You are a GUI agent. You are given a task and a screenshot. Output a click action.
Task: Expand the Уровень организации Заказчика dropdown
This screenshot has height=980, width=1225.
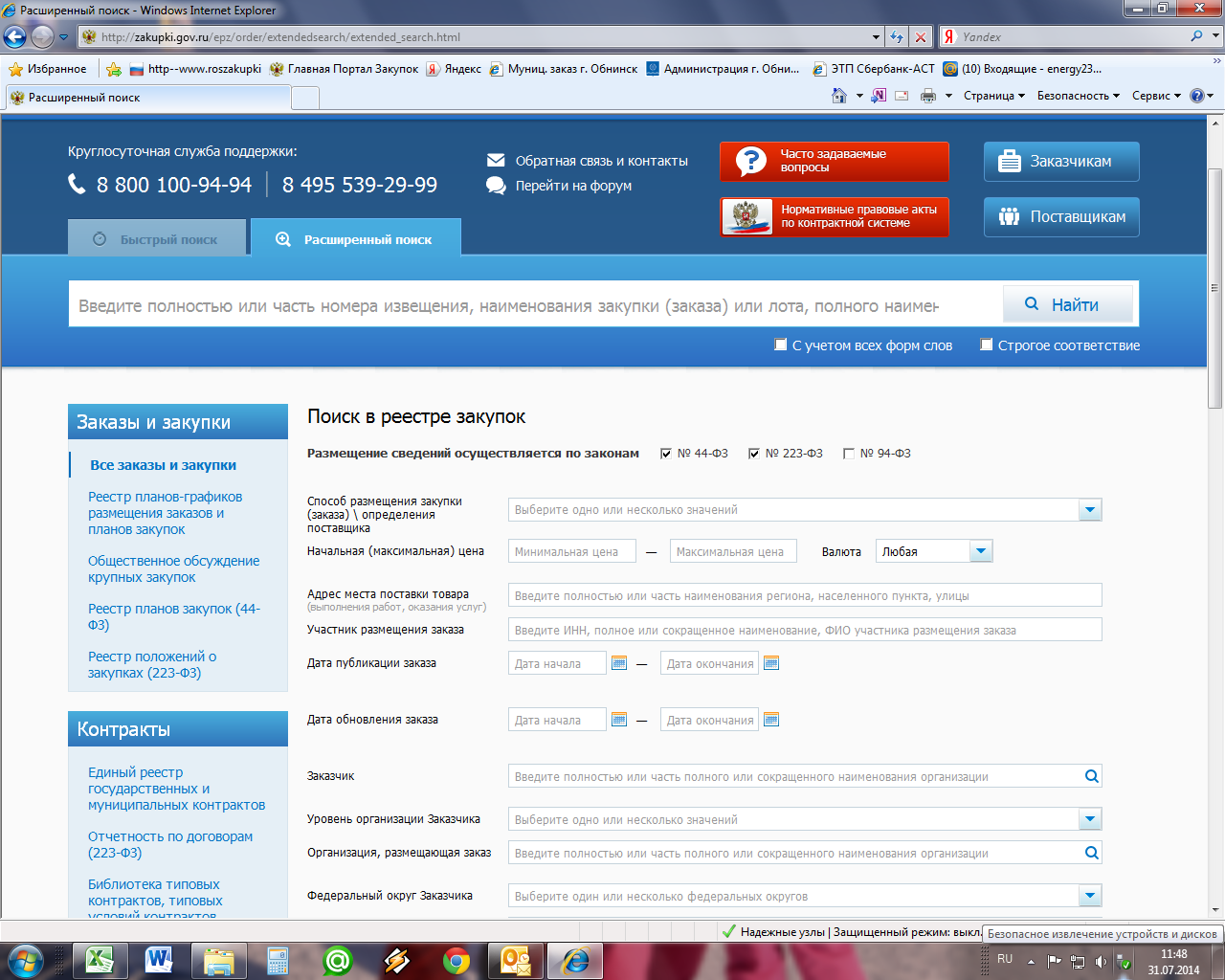(1089, 819)
